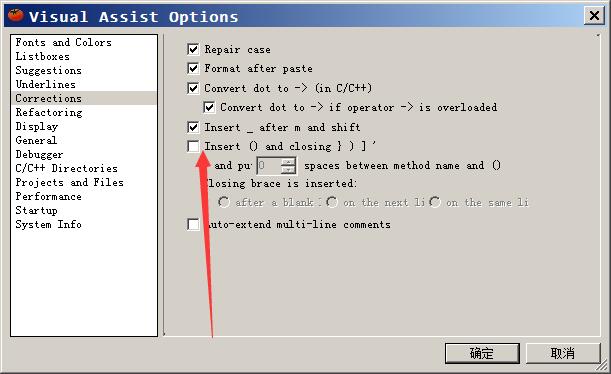
Task: Click the Visual Assist tomato icon
Action: coord(16,16)
